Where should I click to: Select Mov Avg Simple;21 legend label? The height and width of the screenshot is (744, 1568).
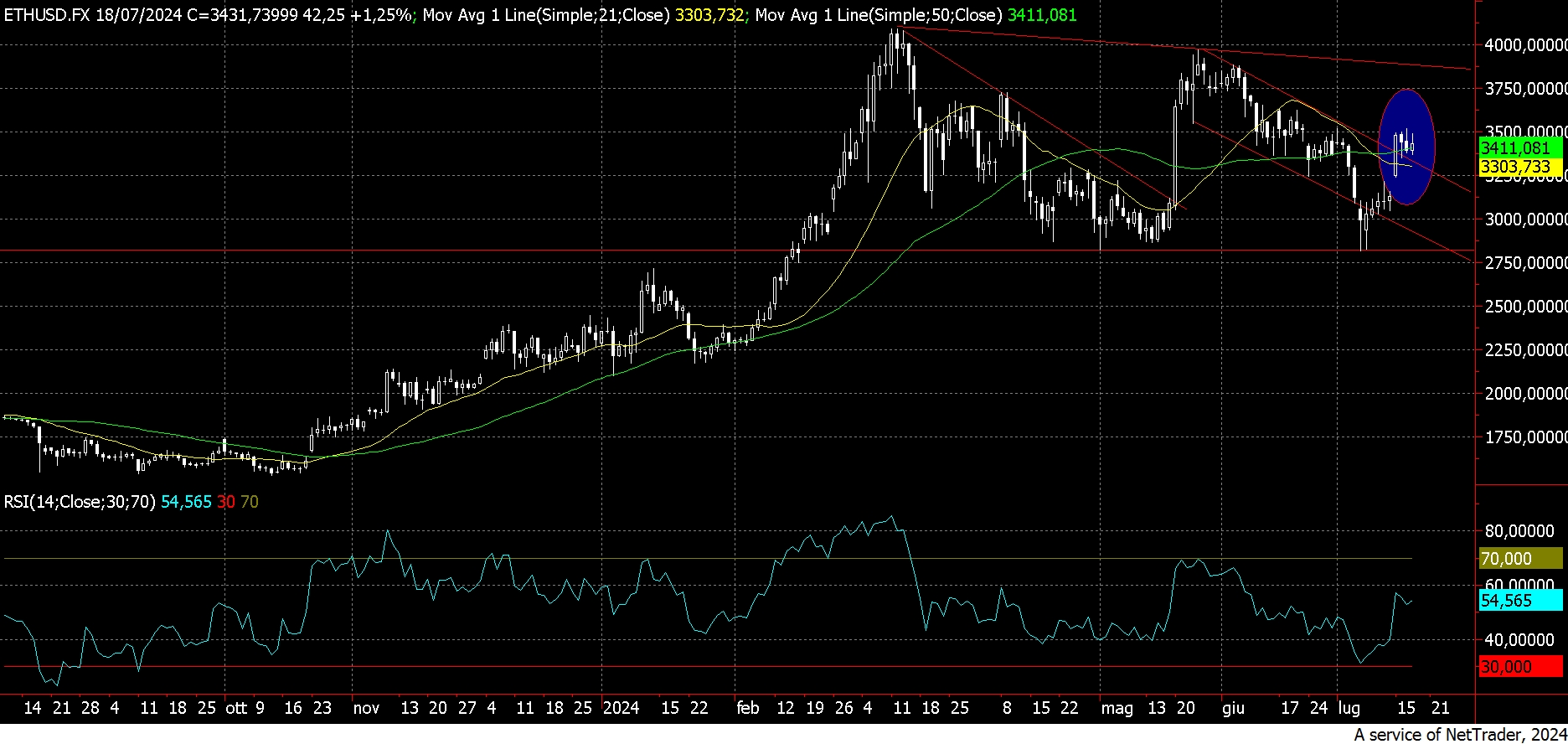(546, 15)
